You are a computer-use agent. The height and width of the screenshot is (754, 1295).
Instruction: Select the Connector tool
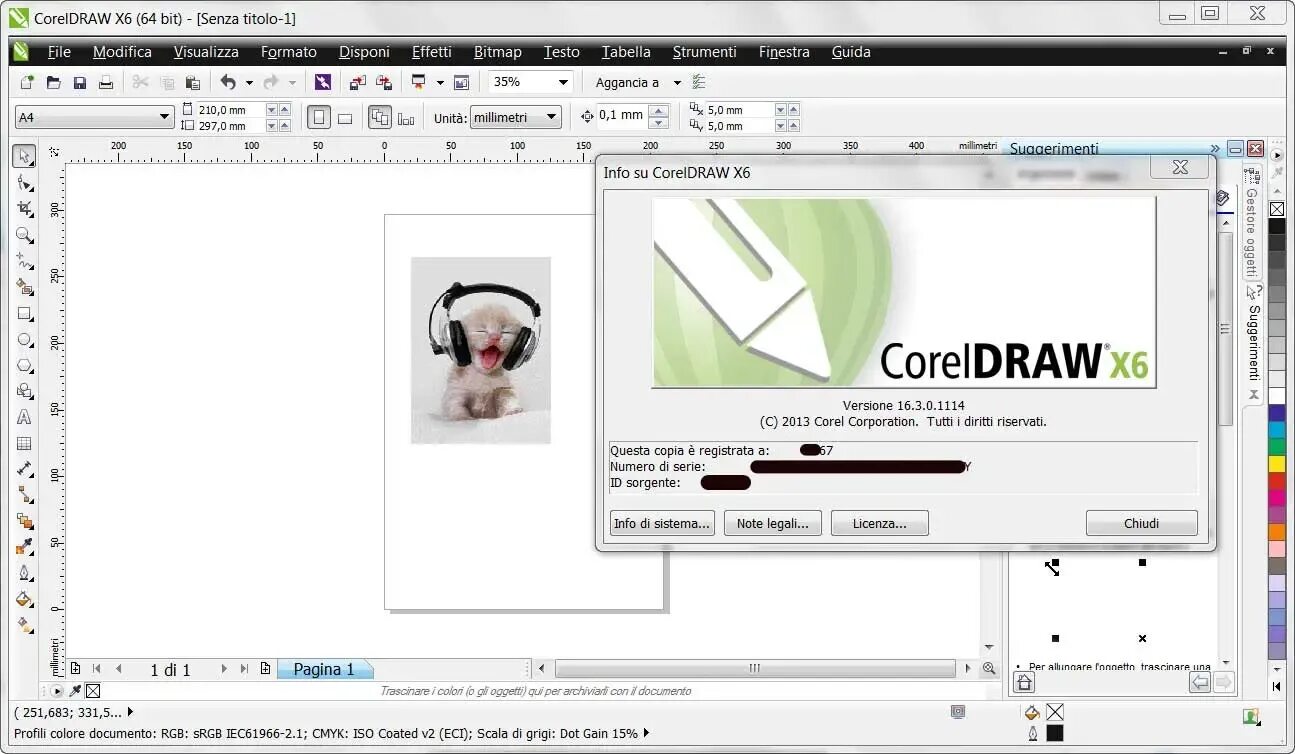pyautogui.click(x=25, y=495)
